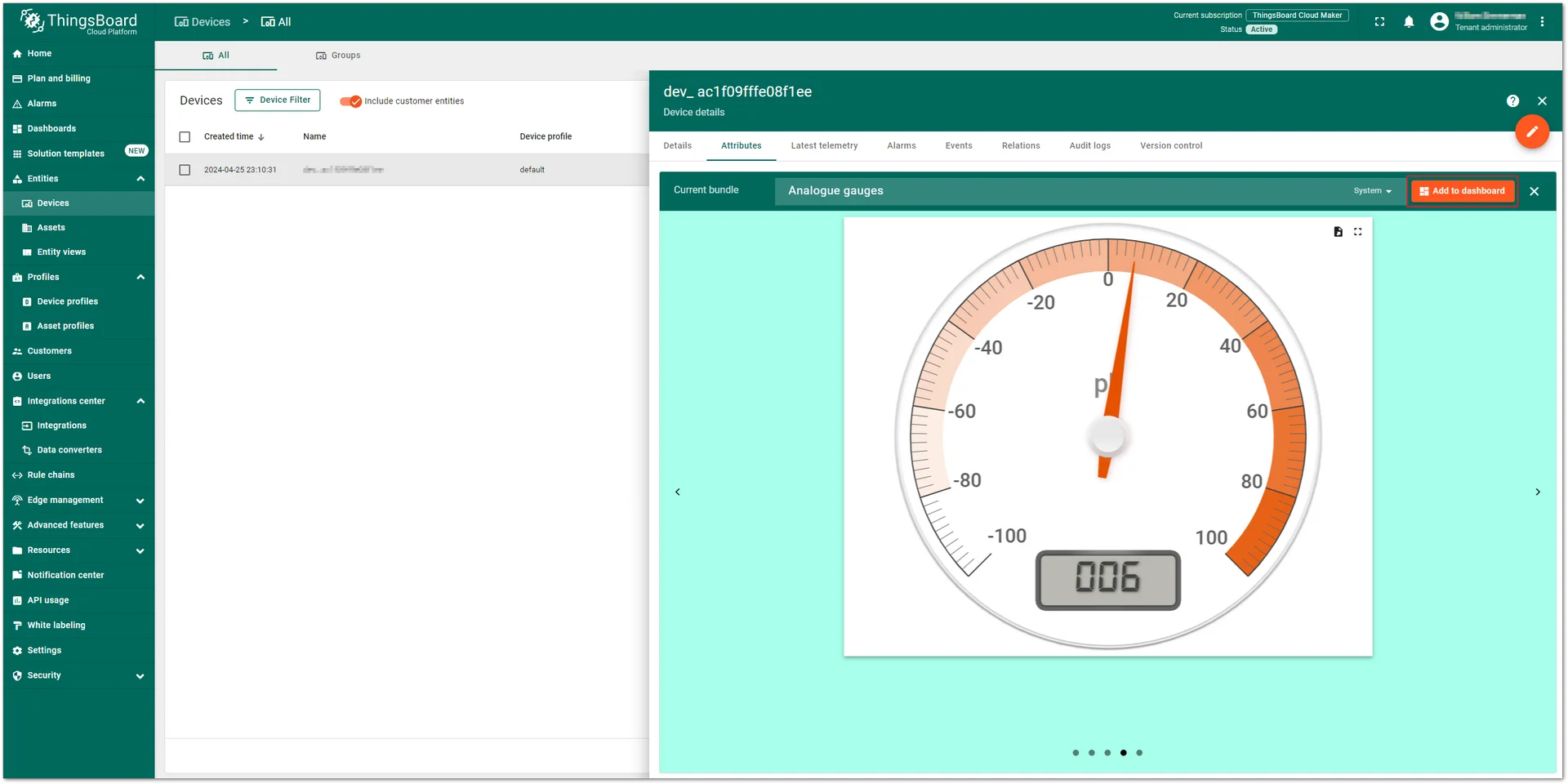Expand gauge widget to fullscreen

[x=1357, y=232]
